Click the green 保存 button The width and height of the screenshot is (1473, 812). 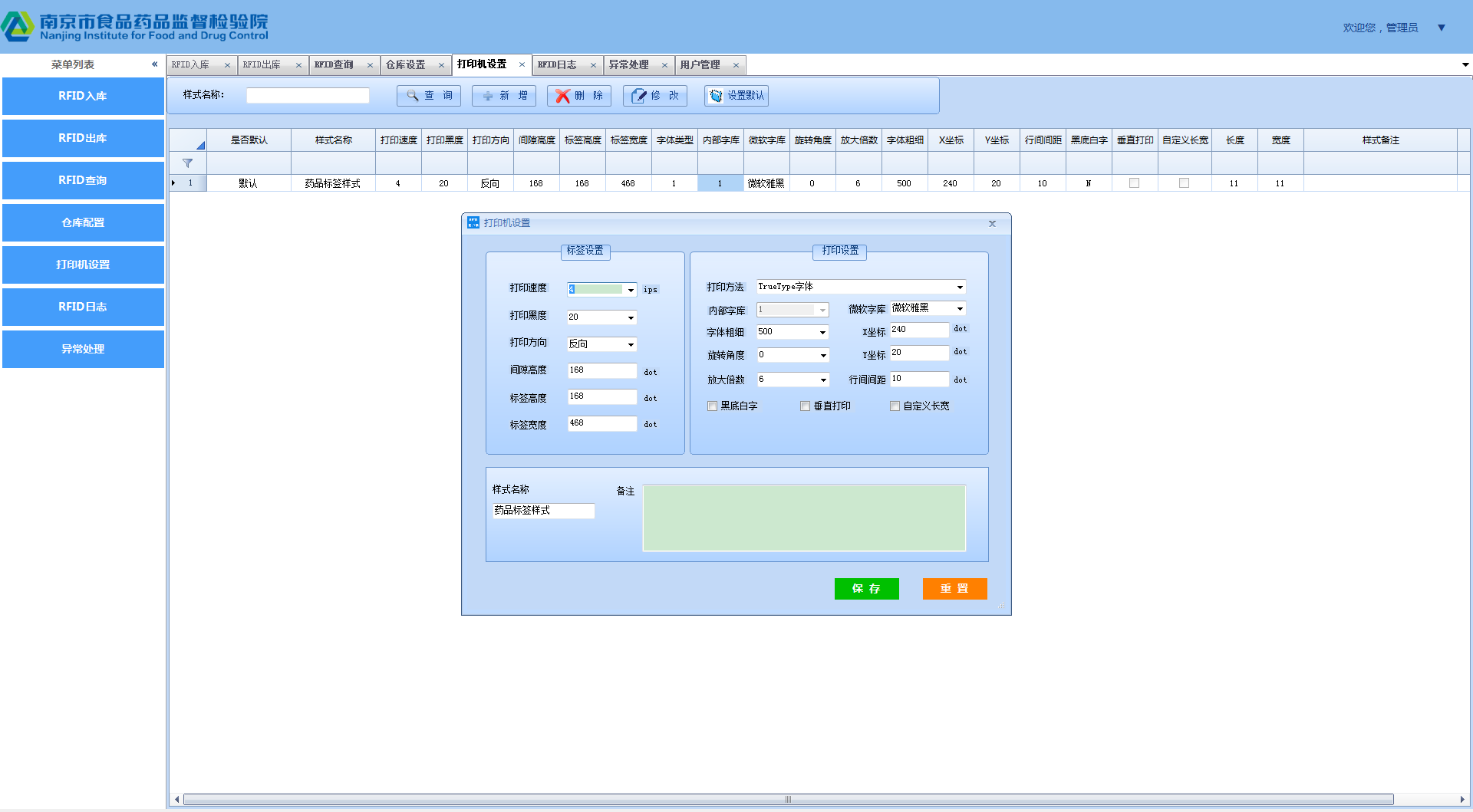[866, 589]
